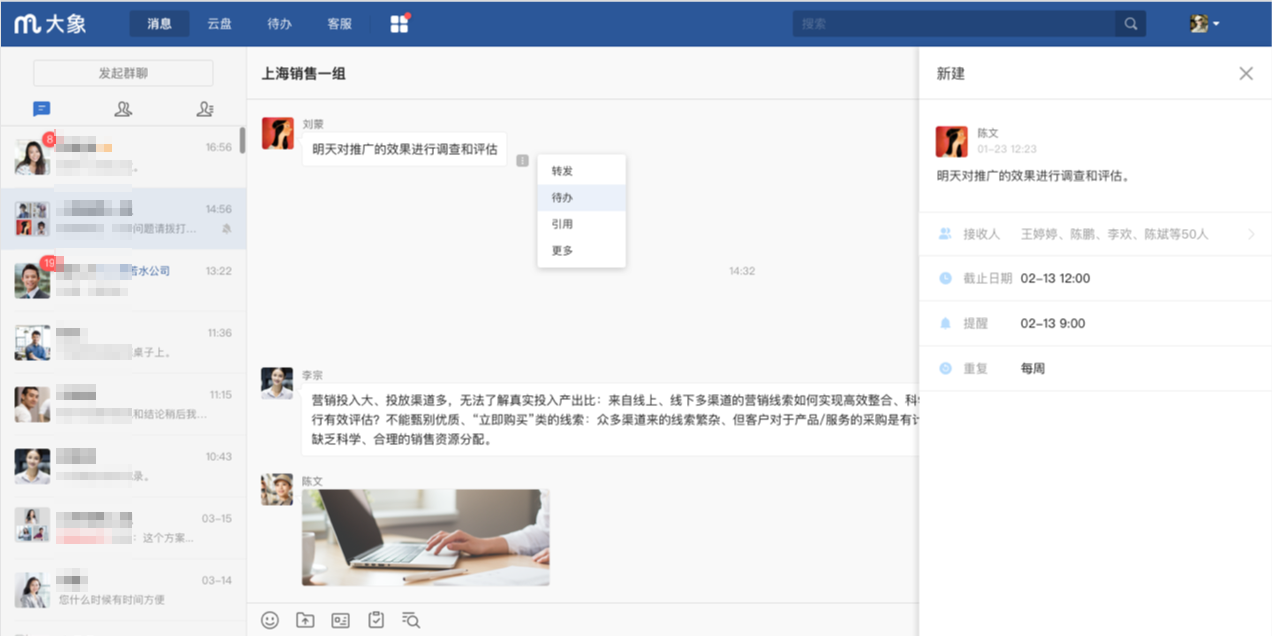This screenshot has height=636, width=1272.
Task: Open conversation from 13:22 with 水公司
Action: pyautogui.click(x=123, y=281)
